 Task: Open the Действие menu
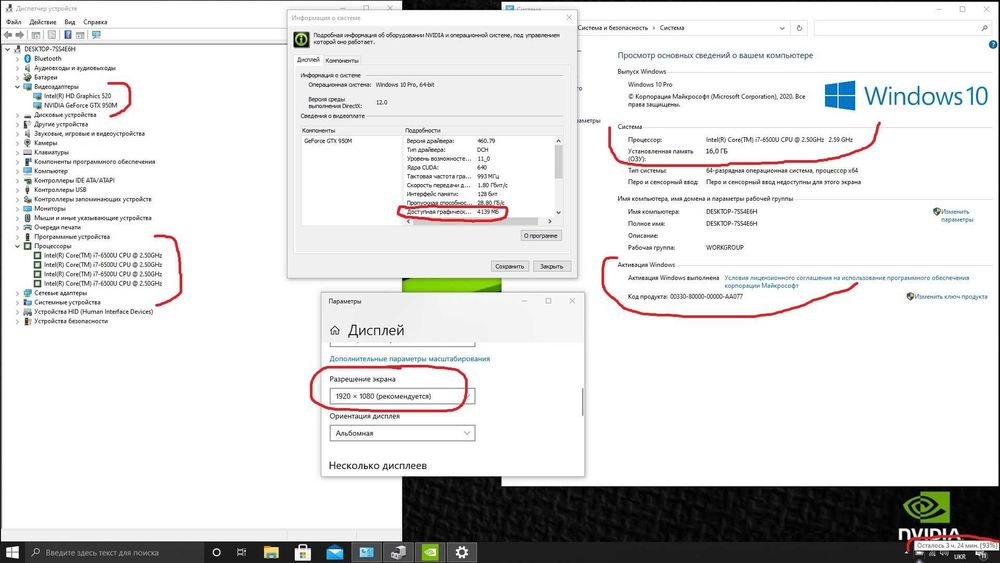[x=43, y=22]
